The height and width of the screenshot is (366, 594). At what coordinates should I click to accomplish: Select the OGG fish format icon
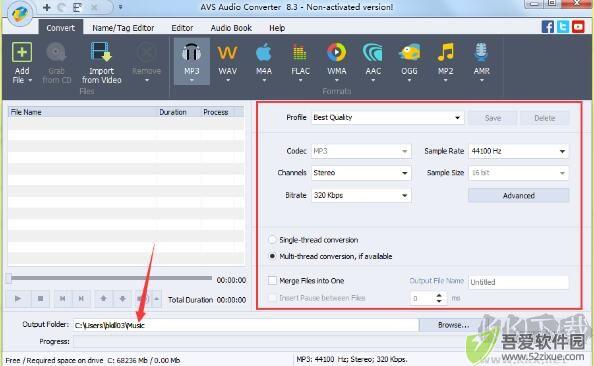(x=409, y=52)
